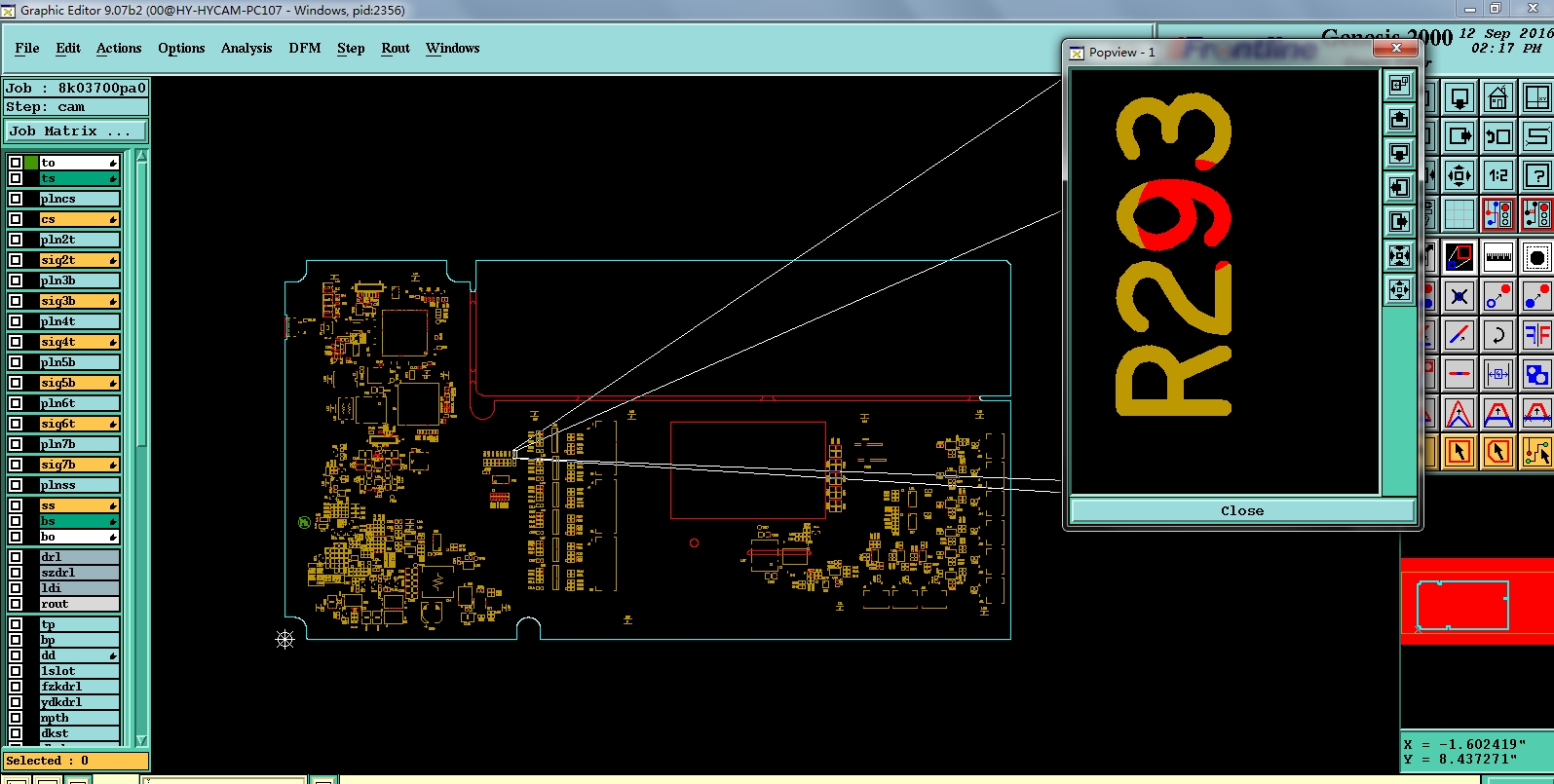Toggle visibility checkbox for layer to
Image resolution: width=1554 pixels, height=784 pixels.
pos(16,163)
